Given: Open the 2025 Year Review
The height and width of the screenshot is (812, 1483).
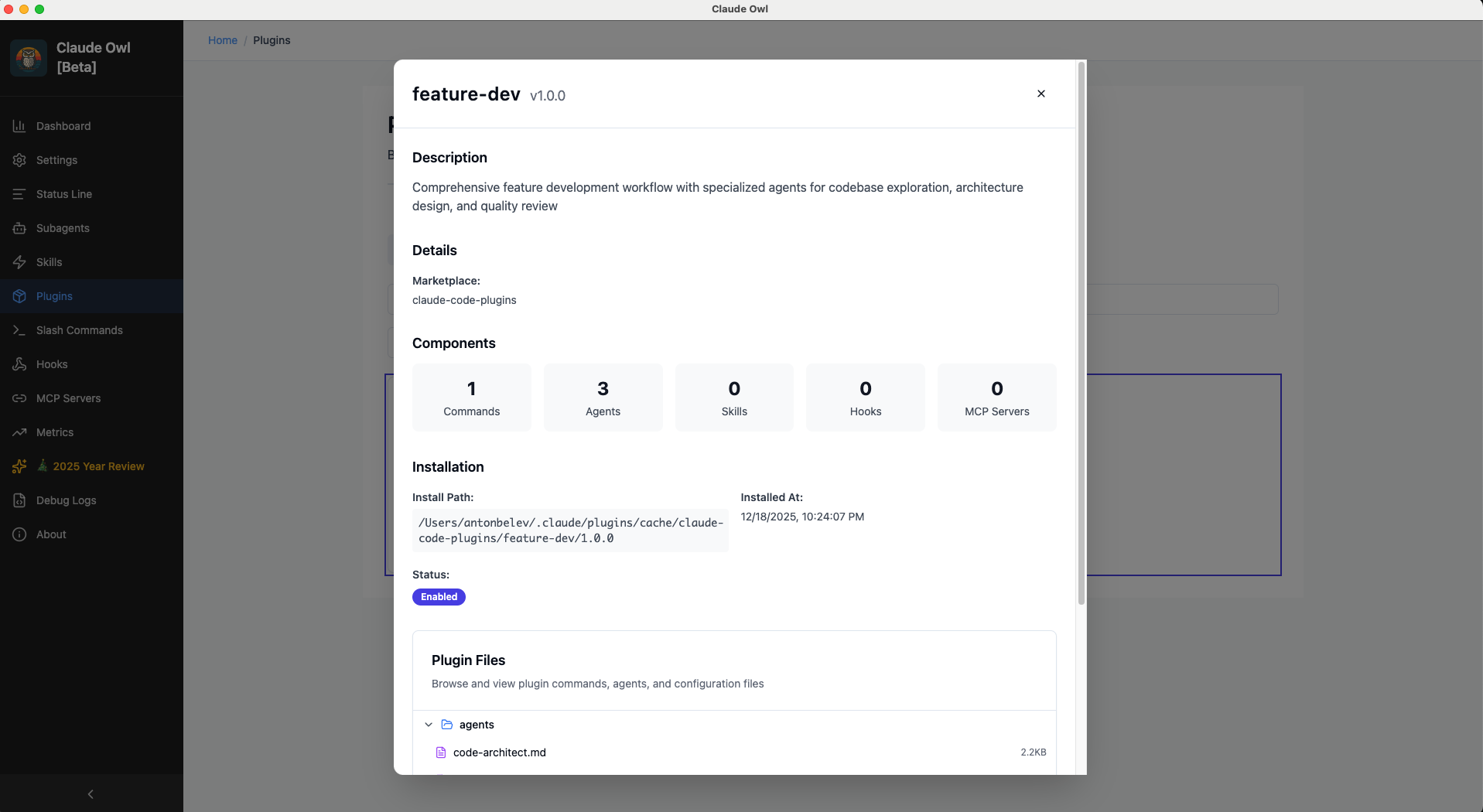Looking at the screenshot, I should point(98,466).
